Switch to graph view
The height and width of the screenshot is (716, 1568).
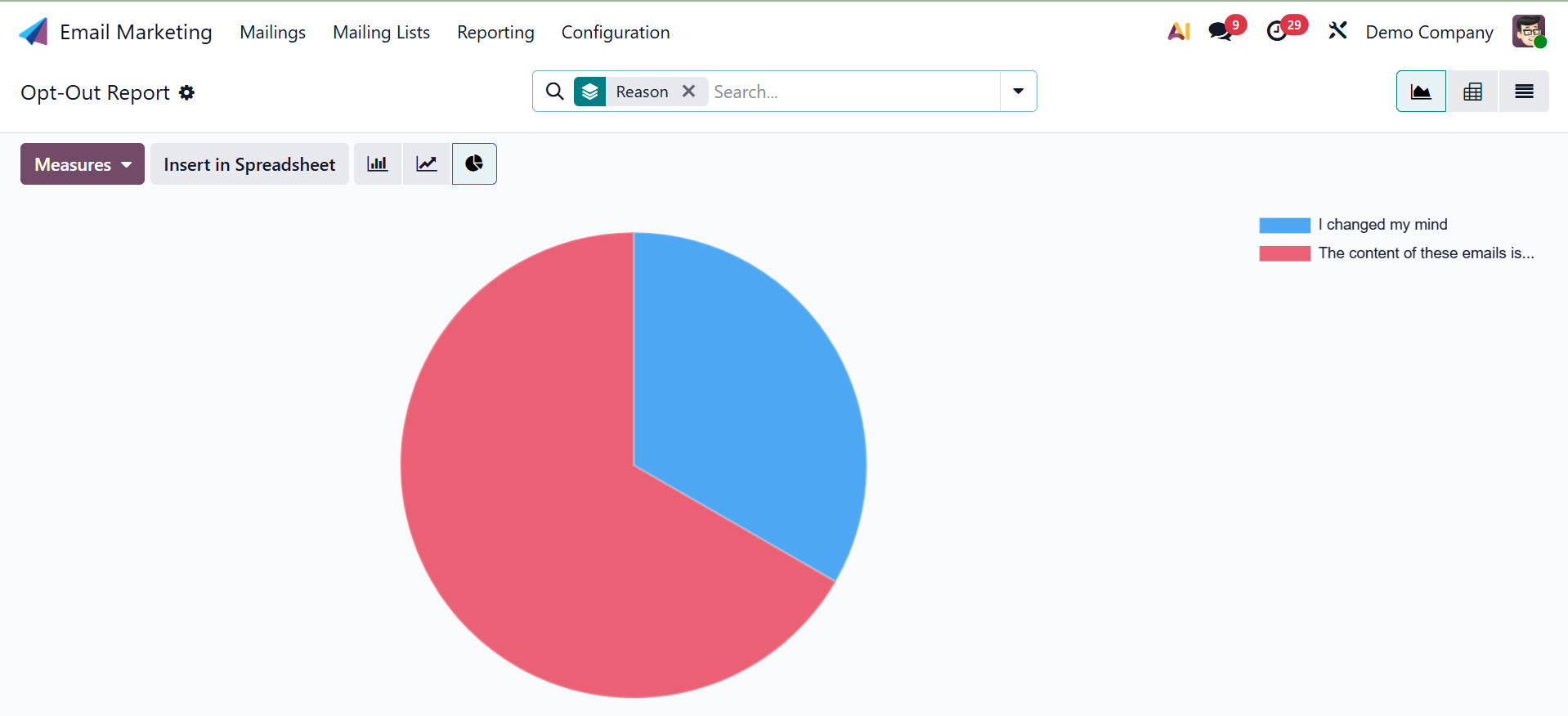(x=1421, y=92)
